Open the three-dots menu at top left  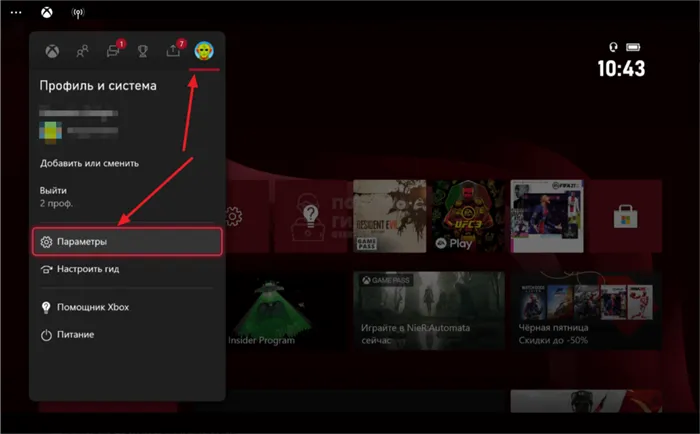[x=16, y=13]
